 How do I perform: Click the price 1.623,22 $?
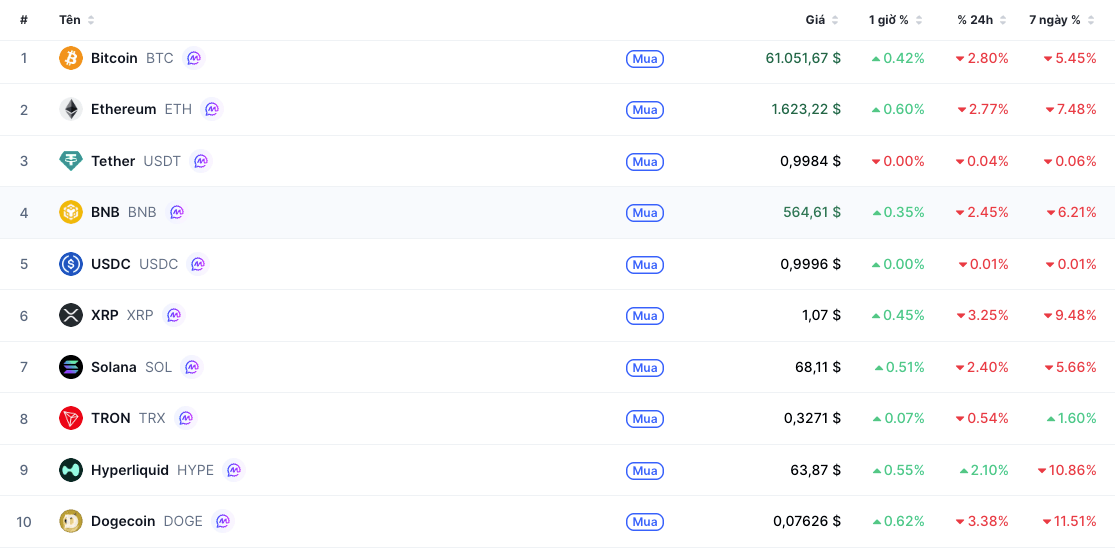pos(806,110)
